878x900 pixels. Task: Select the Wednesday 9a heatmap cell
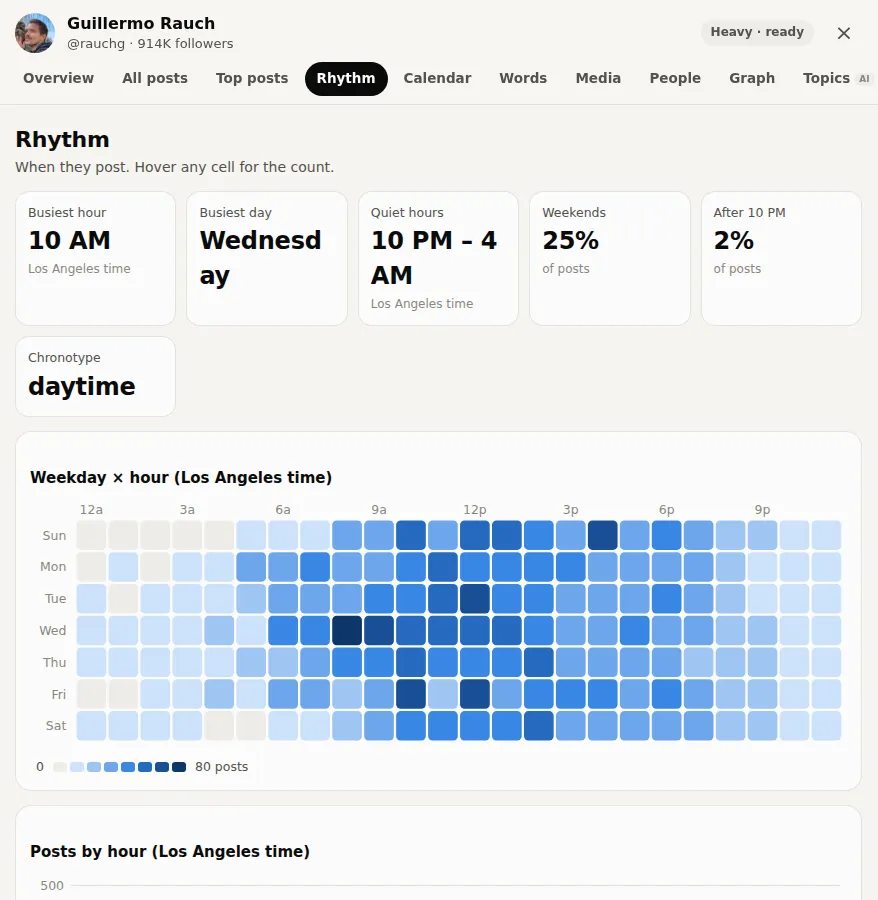(379, 630)
